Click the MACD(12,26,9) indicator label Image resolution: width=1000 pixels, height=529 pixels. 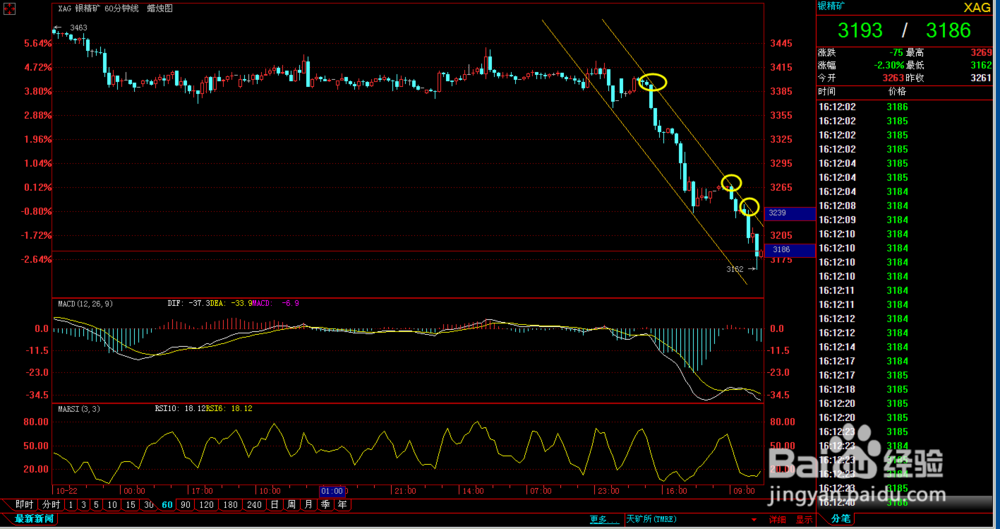[83, 304]
